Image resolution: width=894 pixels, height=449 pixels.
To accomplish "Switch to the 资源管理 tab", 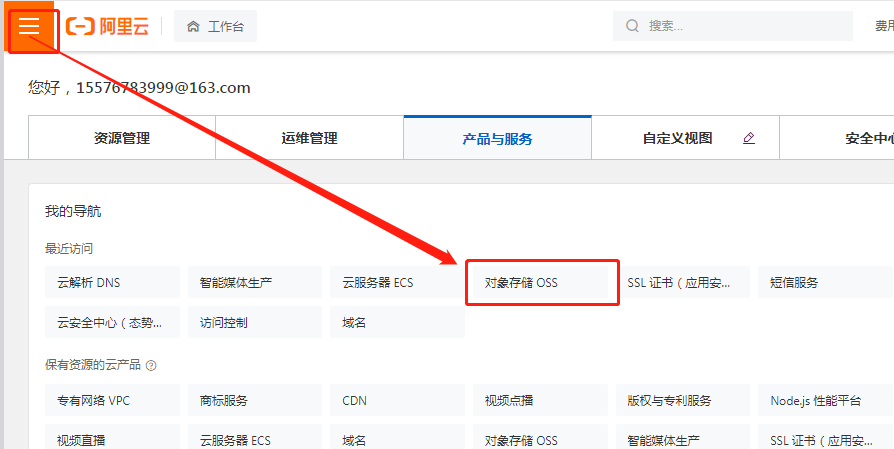I will 122,138.
